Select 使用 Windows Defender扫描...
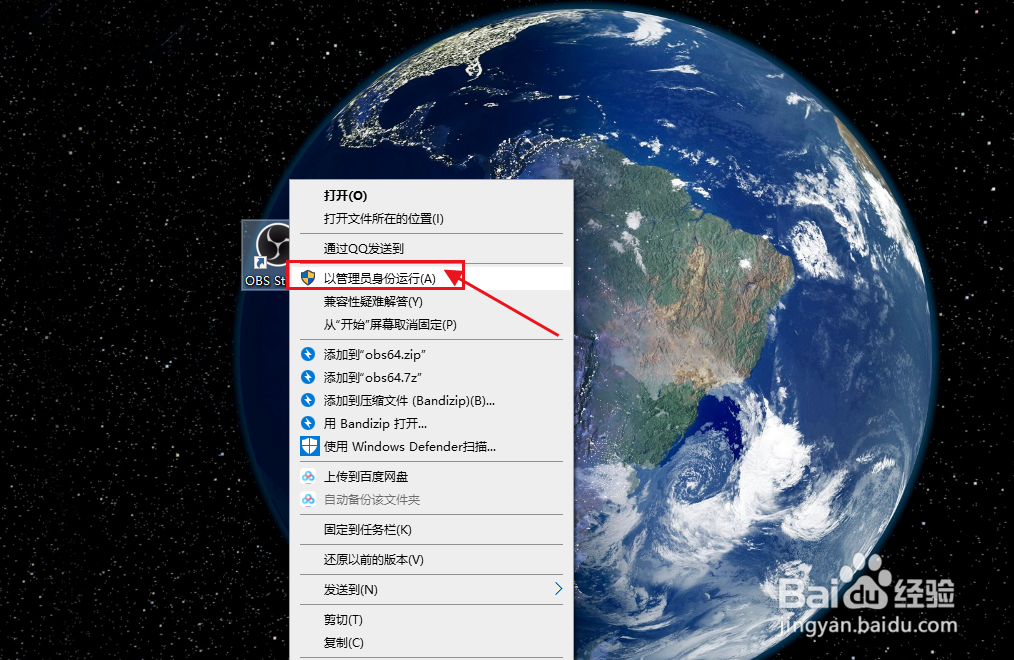The width and height of the screenshot is (1014, 660). [431, 446]
